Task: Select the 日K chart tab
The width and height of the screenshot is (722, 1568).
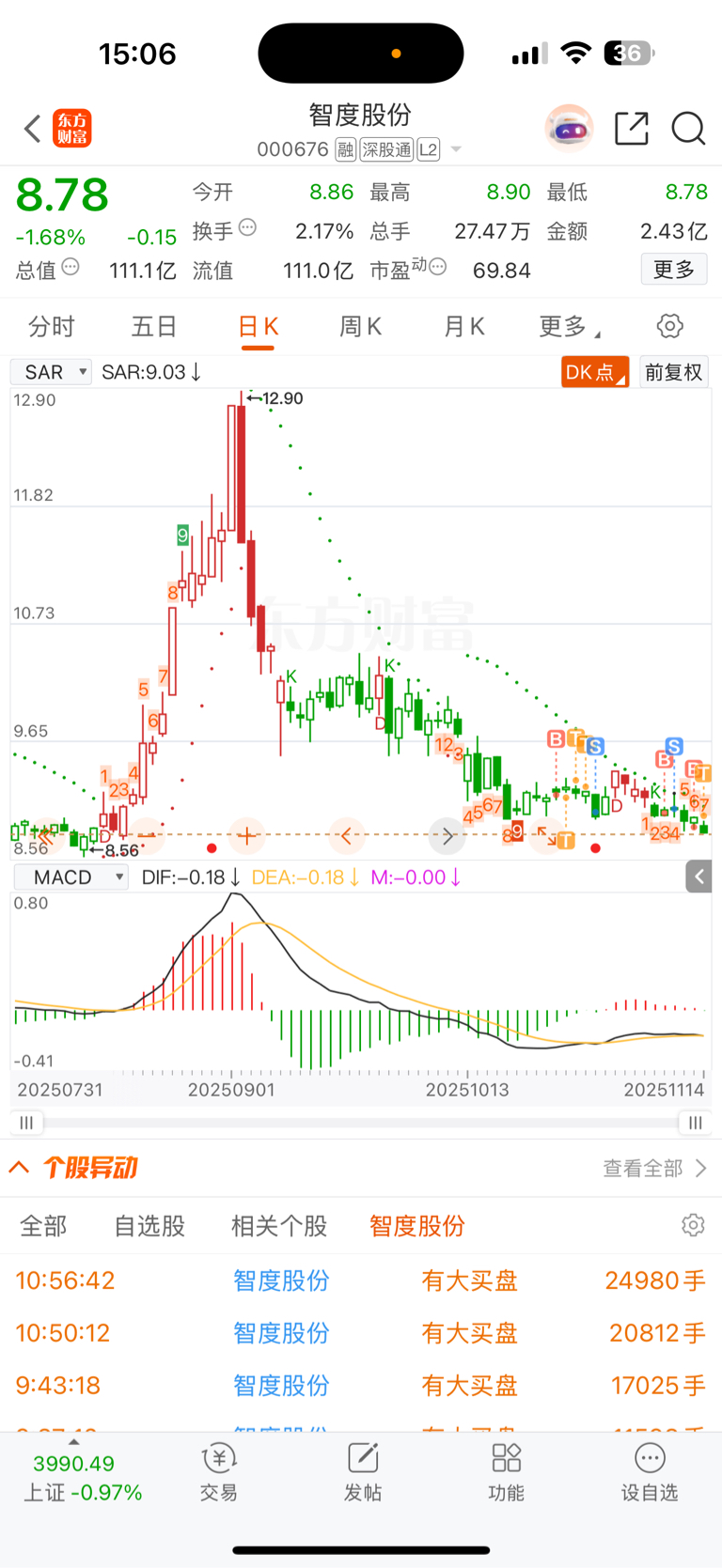Action: pyautogui.click(x=258, y=326)
